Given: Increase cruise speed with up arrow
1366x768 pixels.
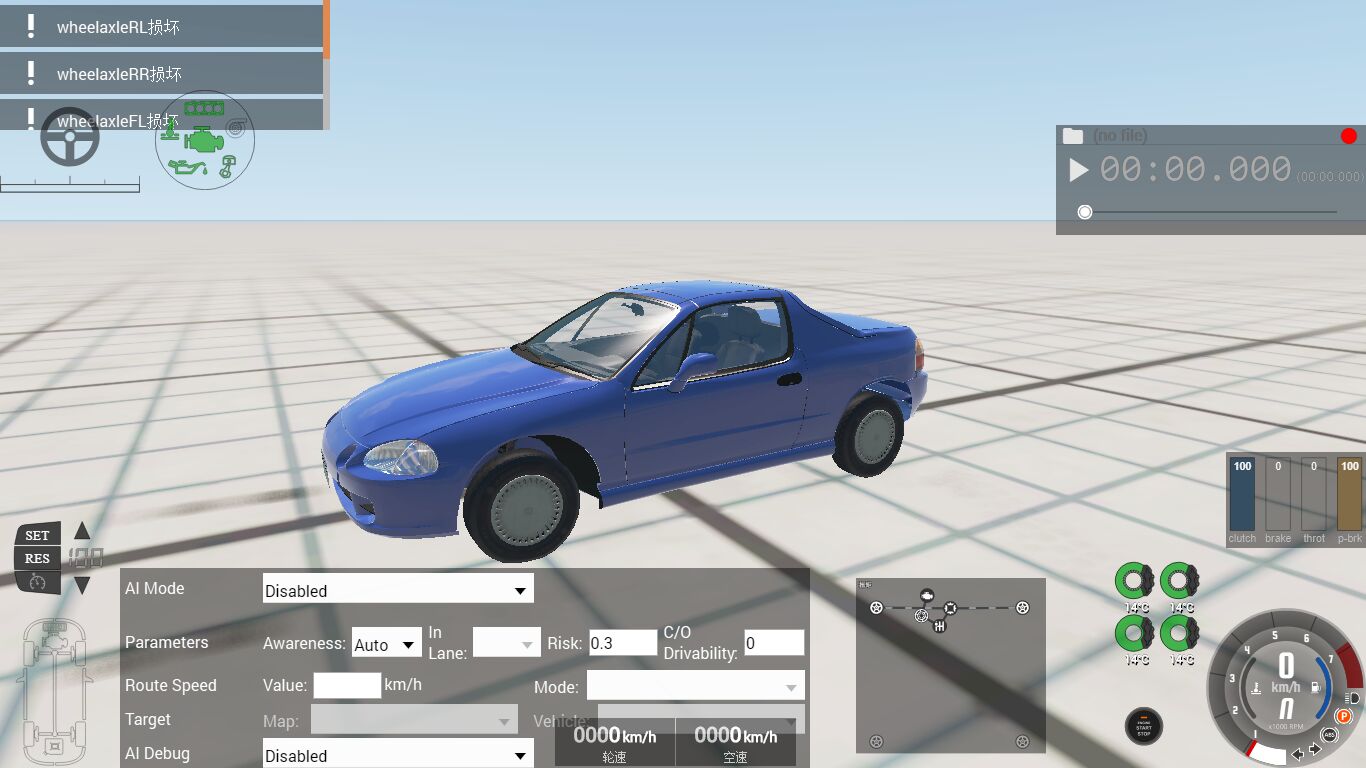Looking at the screenshot, I should point(83,531).
